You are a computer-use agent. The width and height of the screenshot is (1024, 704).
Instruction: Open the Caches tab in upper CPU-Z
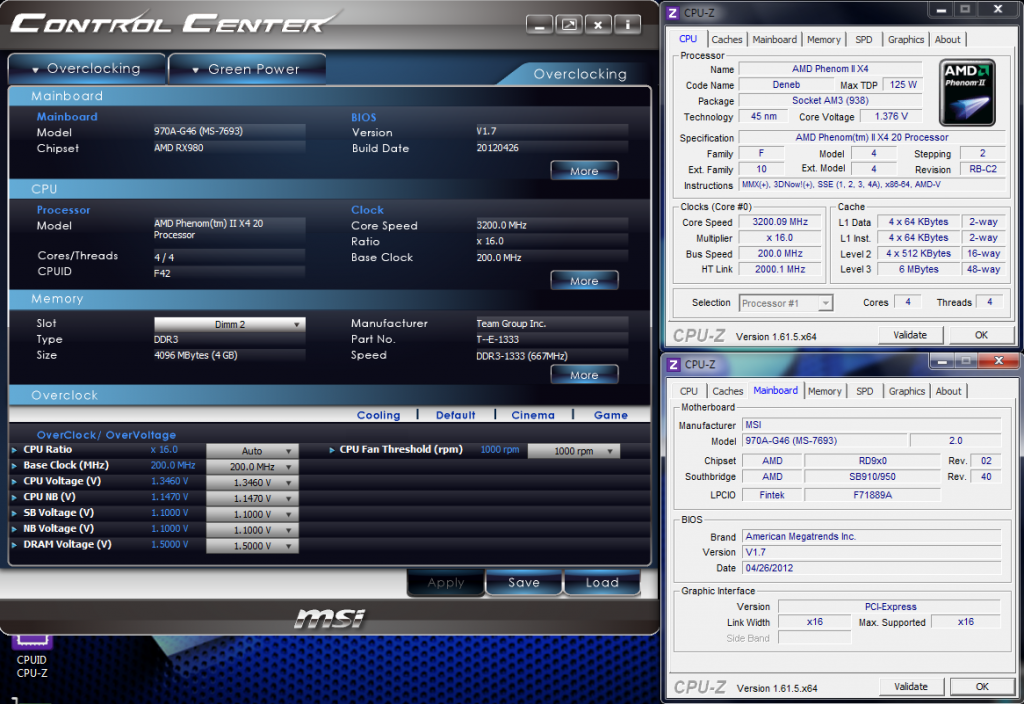[727, 40]
